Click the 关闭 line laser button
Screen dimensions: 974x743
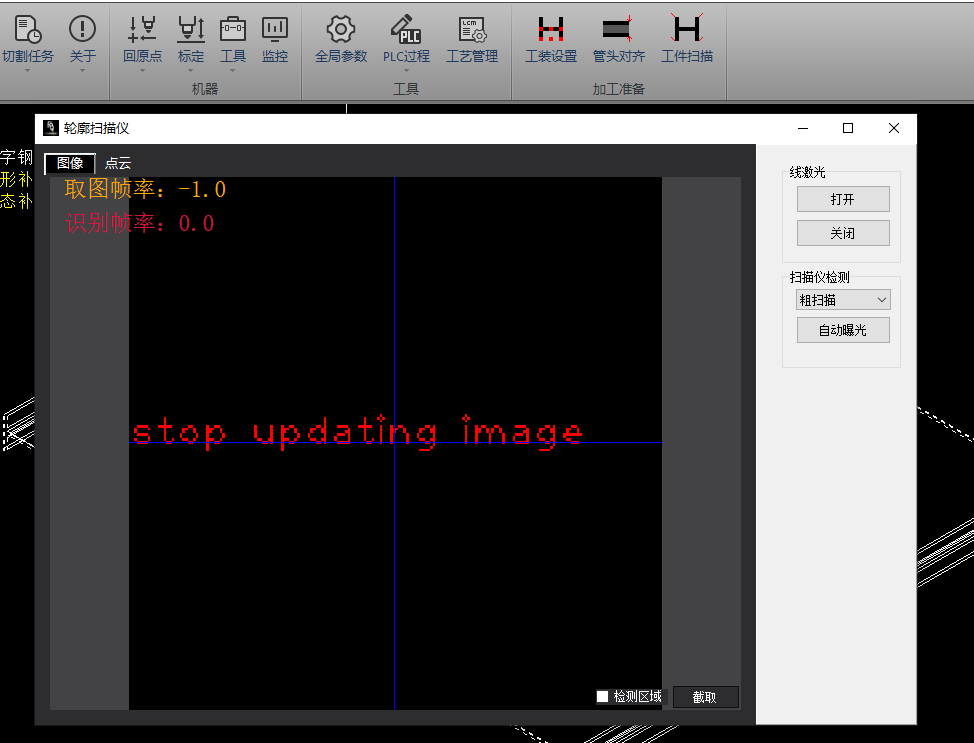[843, 234]
